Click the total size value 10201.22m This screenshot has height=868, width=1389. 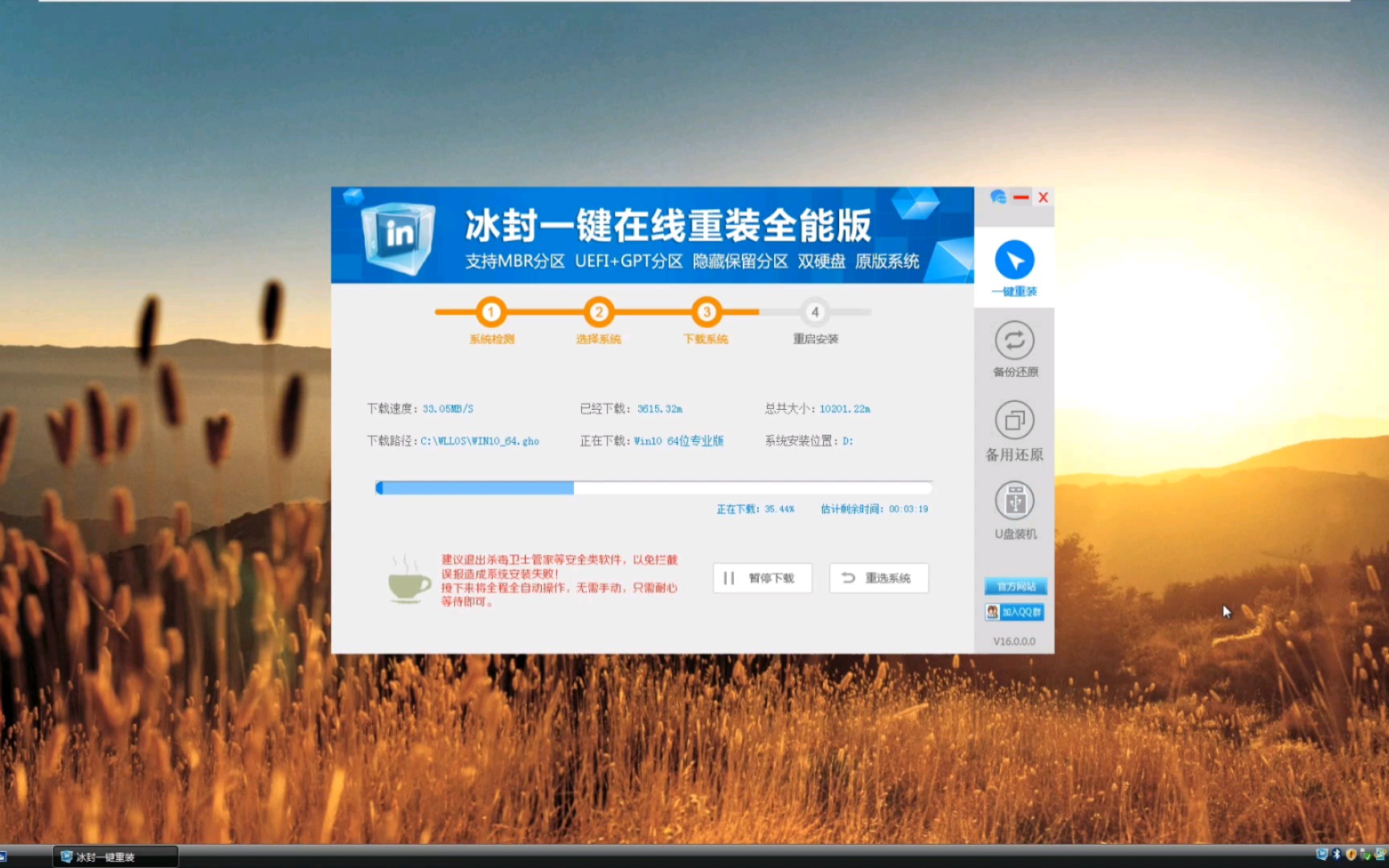(845, 409)
